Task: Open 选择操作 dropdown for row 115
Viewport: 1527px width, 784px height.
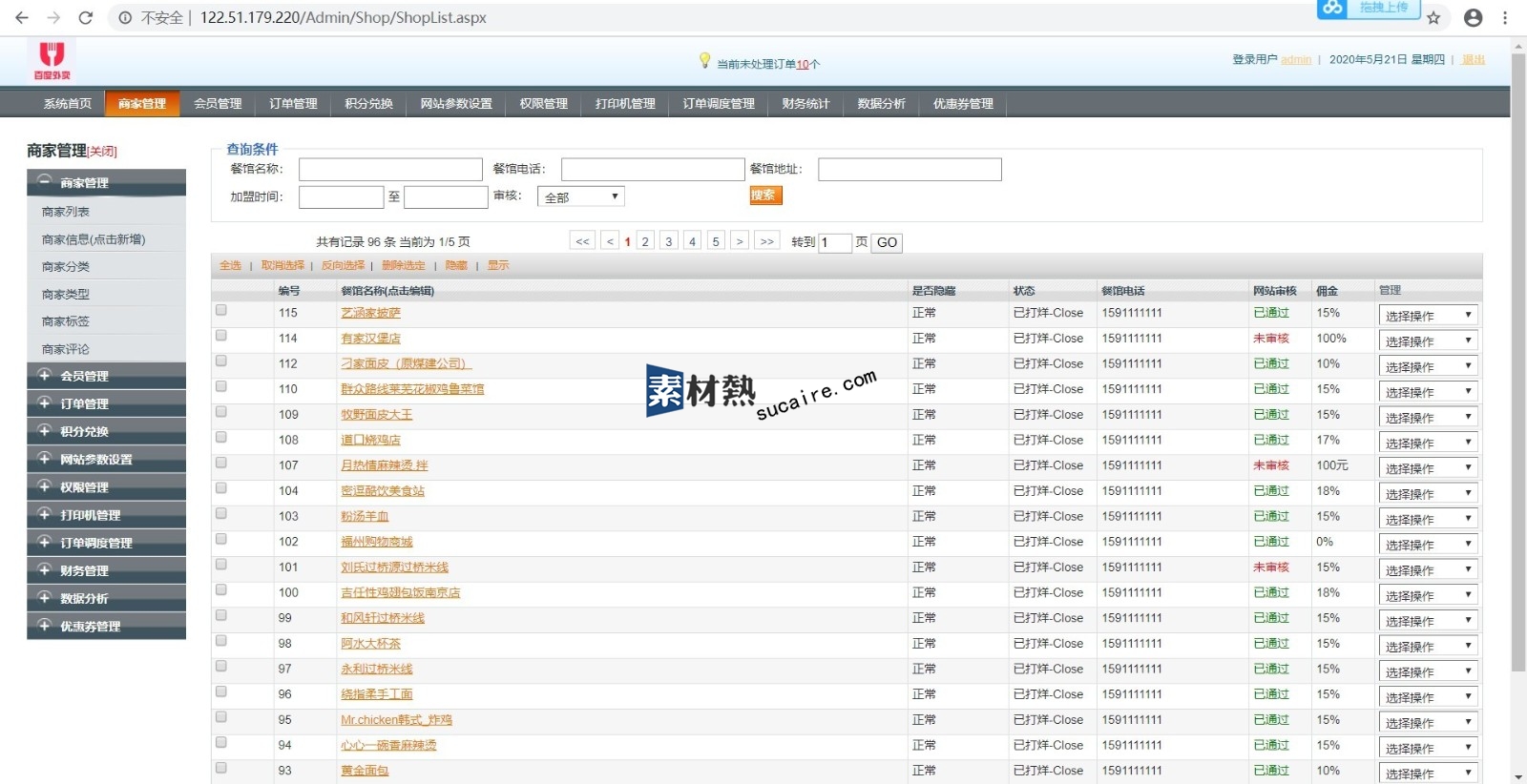Action: click(x=1428, y=316)
